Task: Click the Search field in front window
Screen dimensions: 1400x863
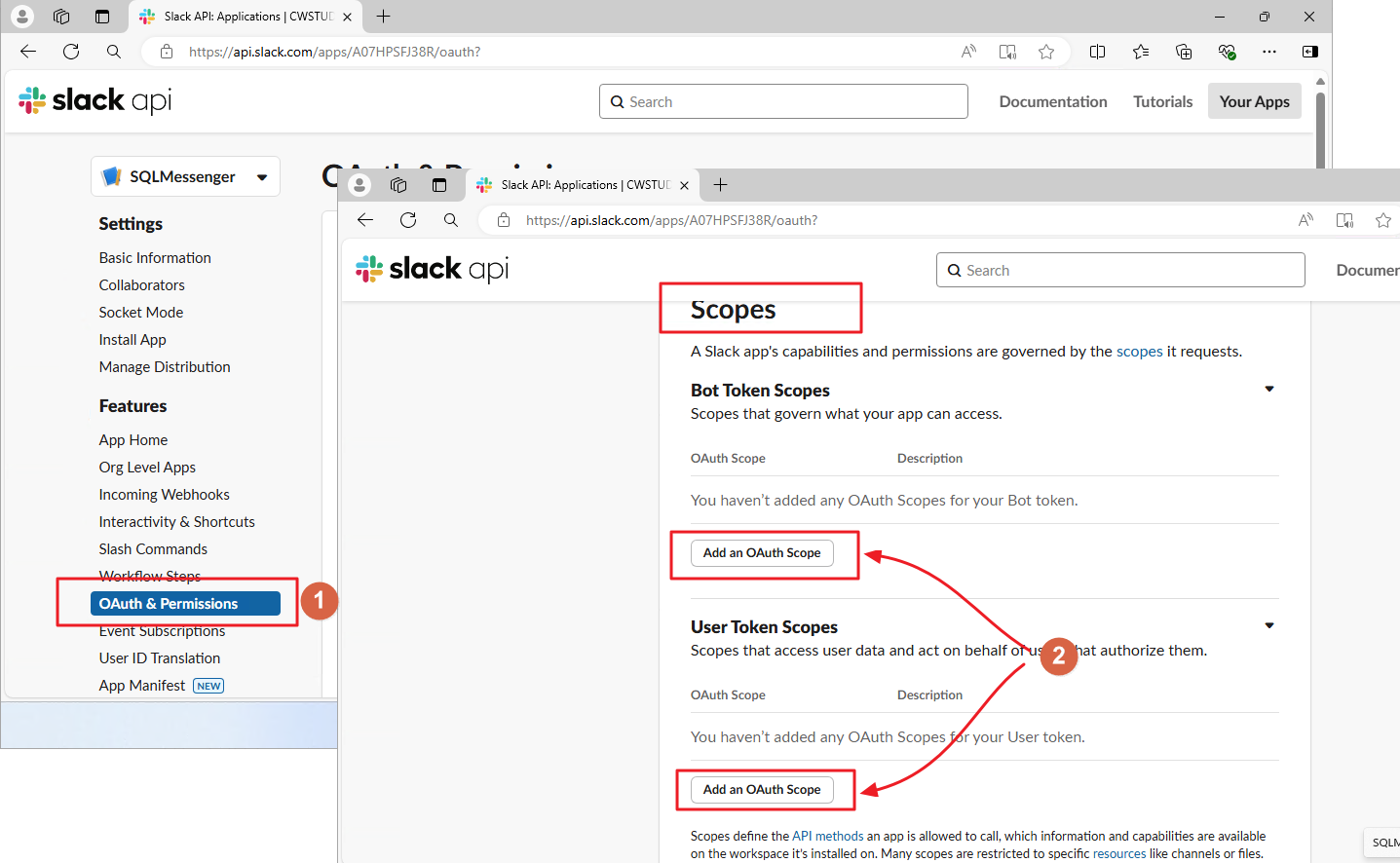Action: tap(1120, 270)
